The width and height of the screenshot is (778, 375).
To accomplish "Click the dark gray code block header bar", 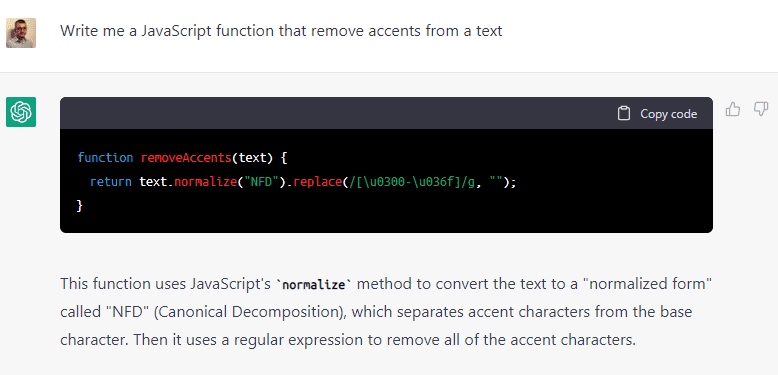I will click(386, 113).
